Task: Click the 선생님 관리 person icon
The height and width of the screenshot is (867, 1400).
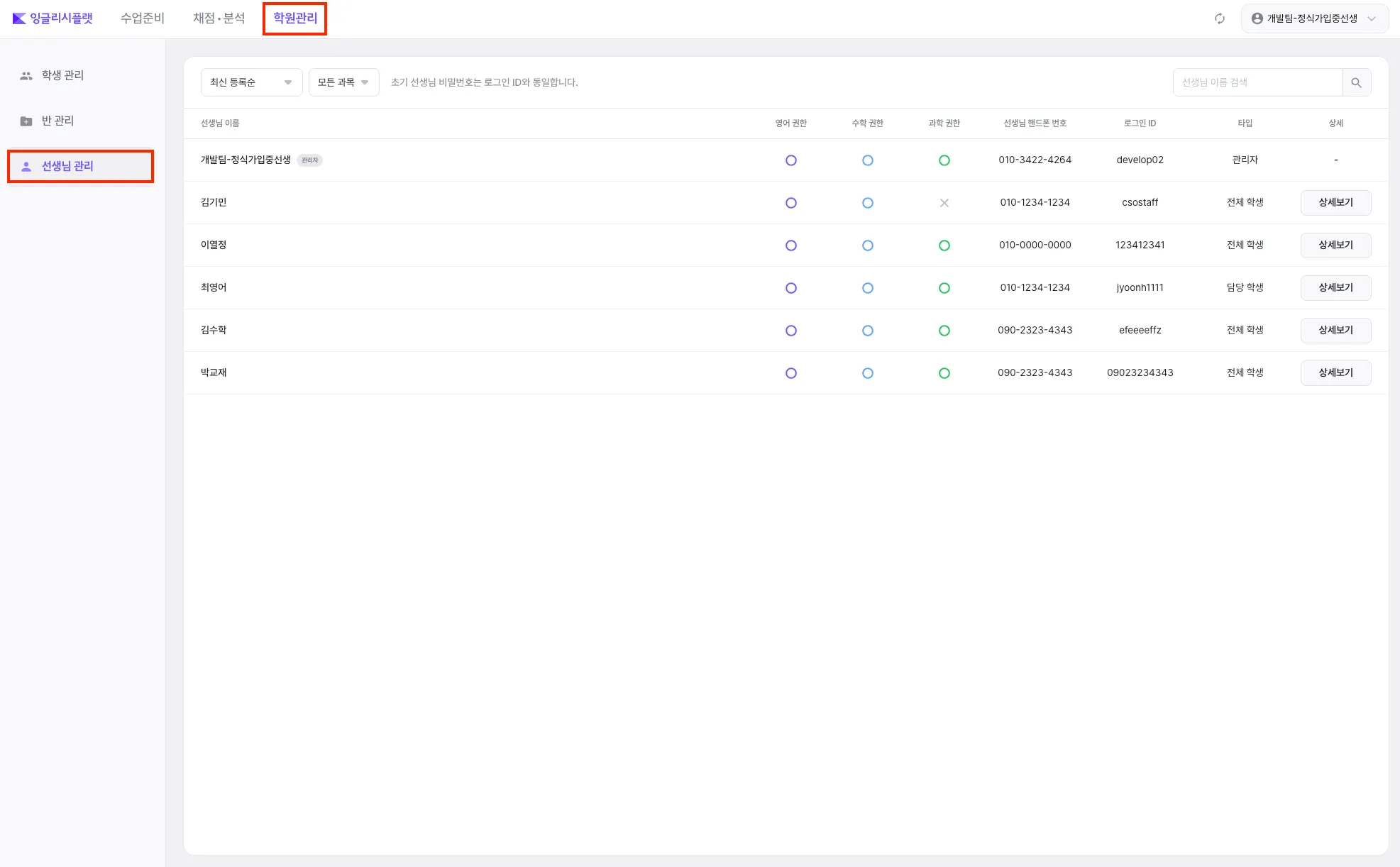Action: [26, 166]
